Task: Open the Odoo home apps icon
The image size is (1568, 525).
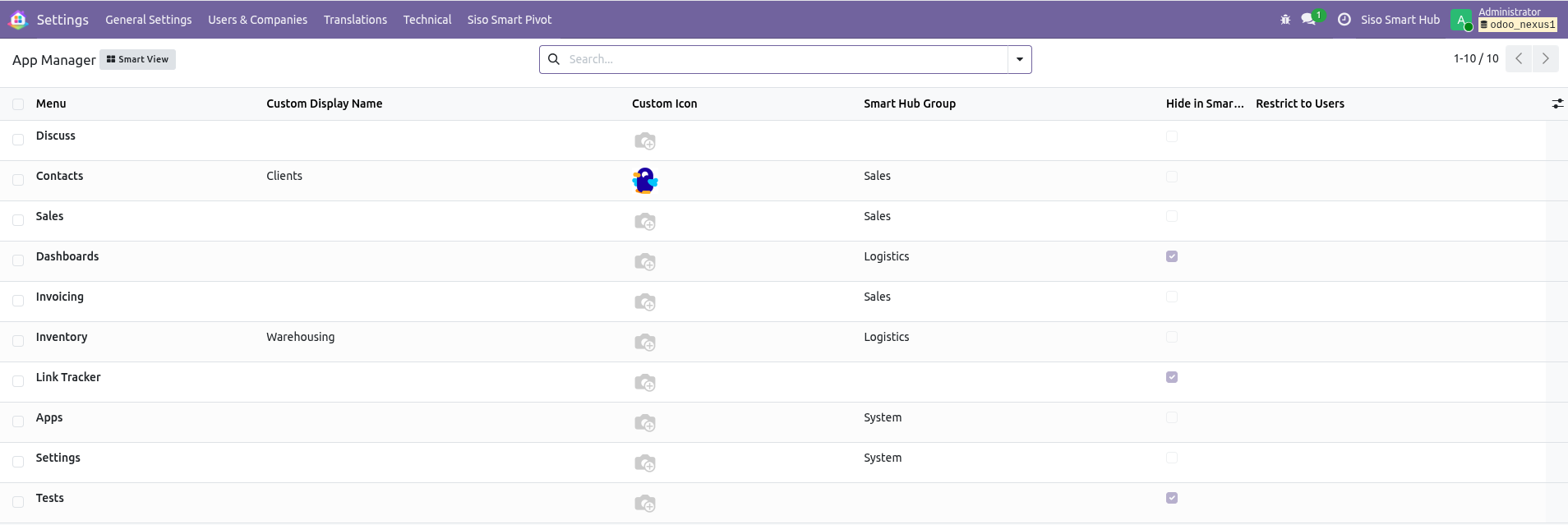Action: [x=18, y=20]
